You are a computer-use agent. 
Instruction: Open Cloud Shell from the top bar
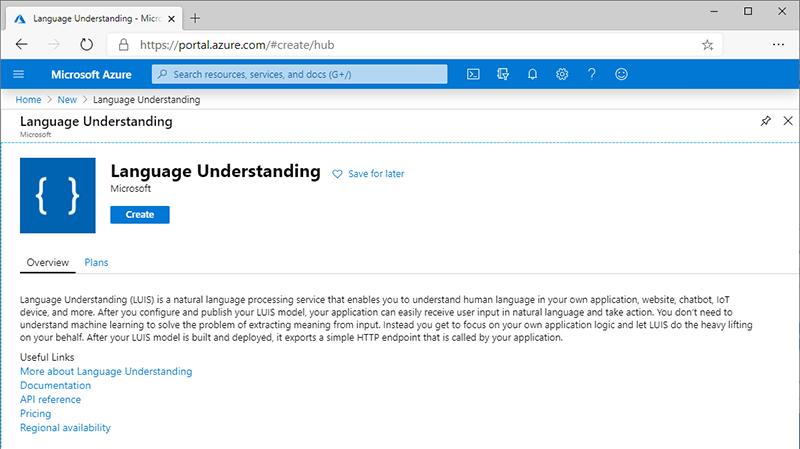tap(474, 74)
